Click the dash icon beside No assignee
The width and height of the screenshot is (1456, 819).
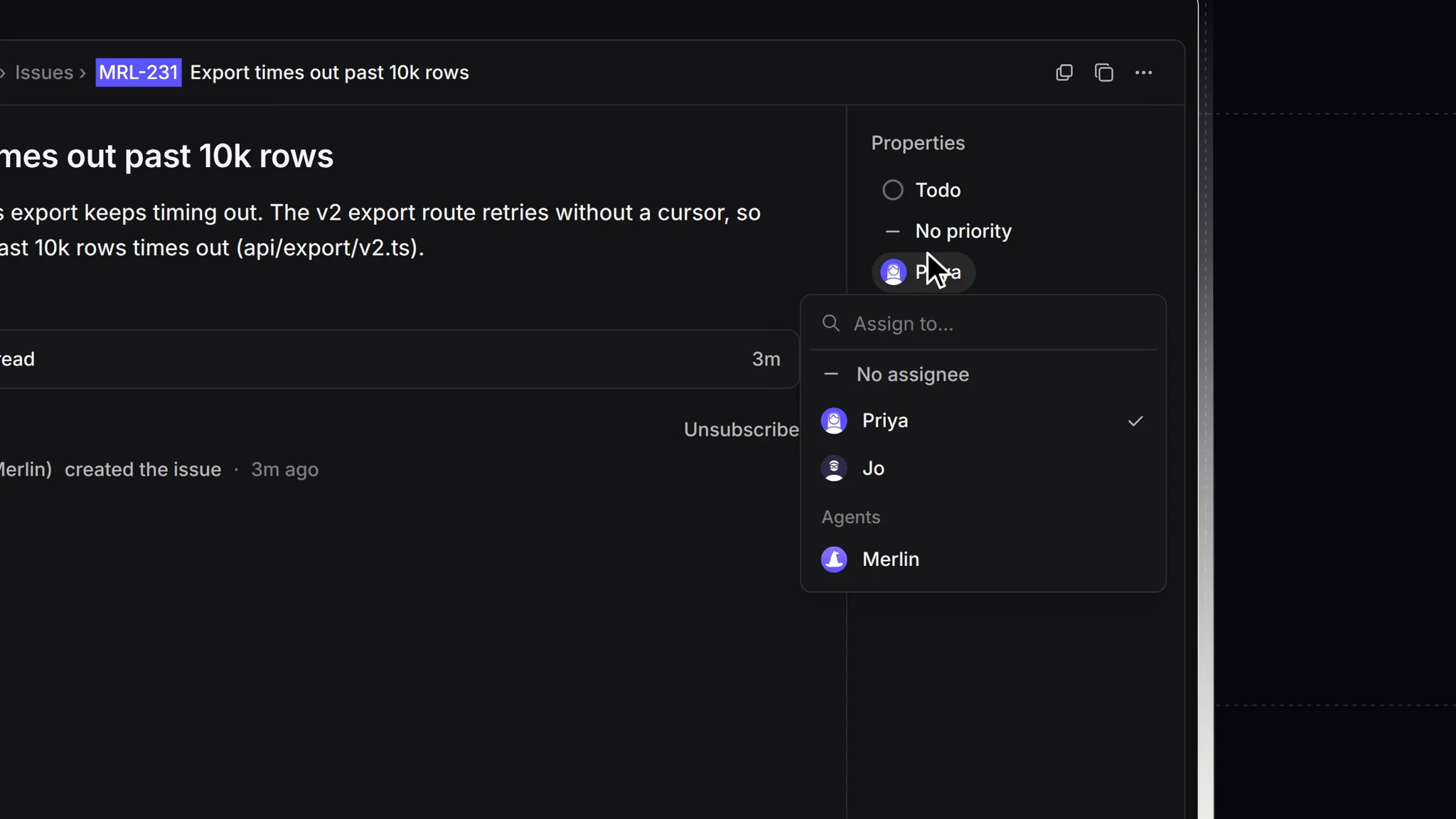(x=831, y=374)
